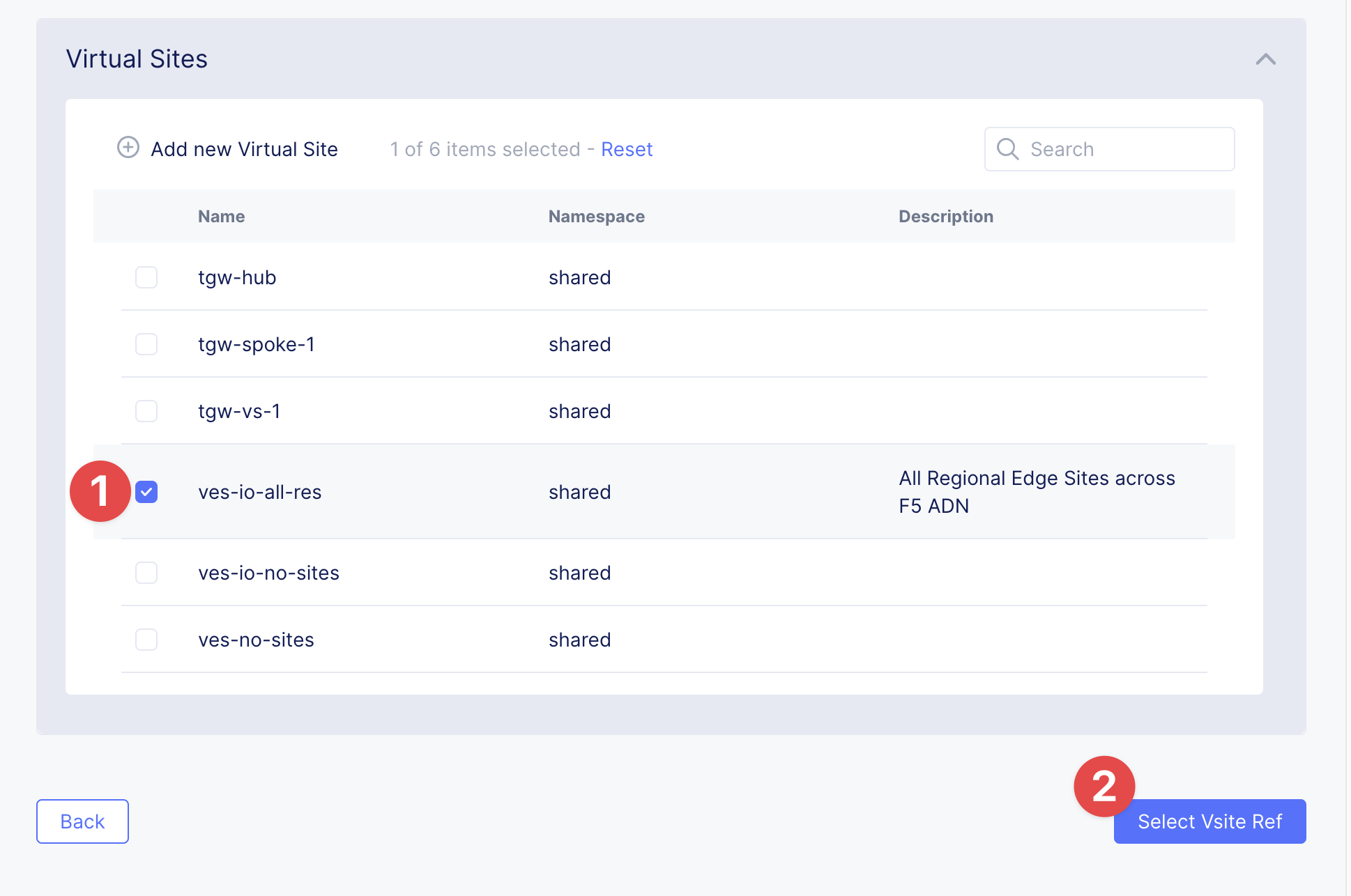Check the tgw-hub checkbox

146,277
